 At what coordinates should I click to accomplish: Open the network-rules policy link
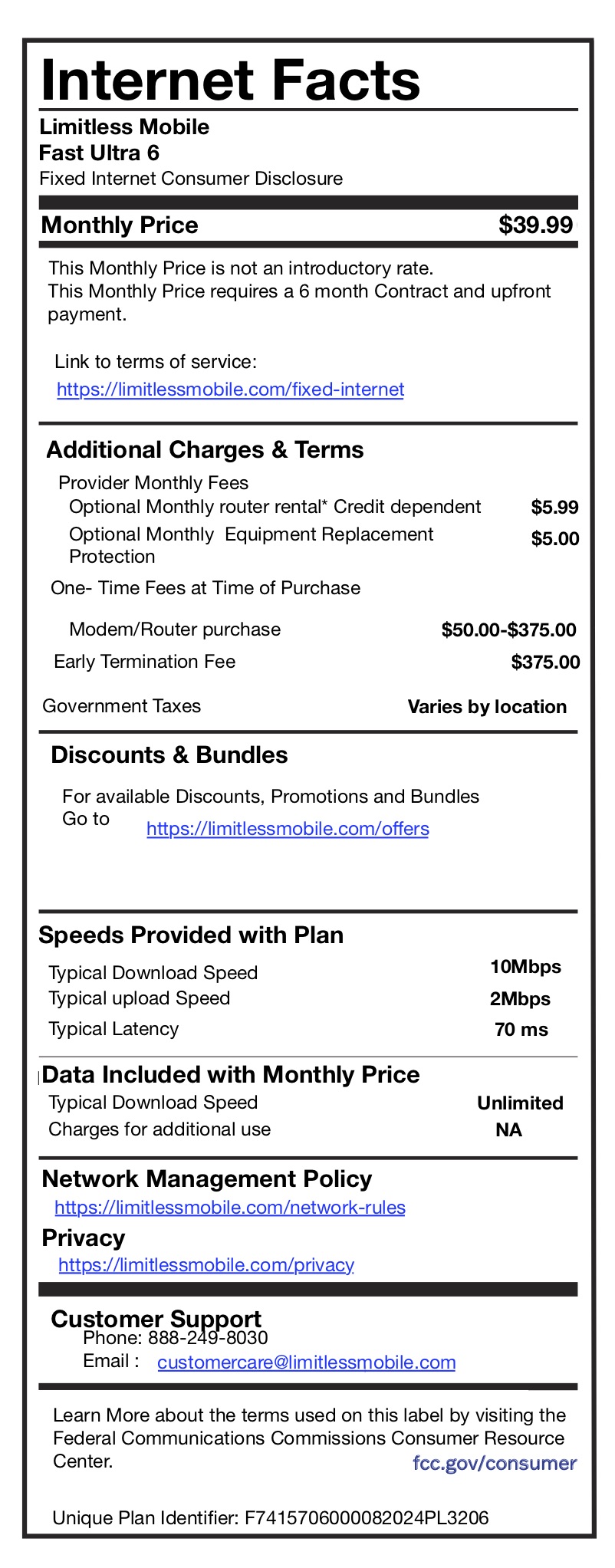(x=230, y=1208)
